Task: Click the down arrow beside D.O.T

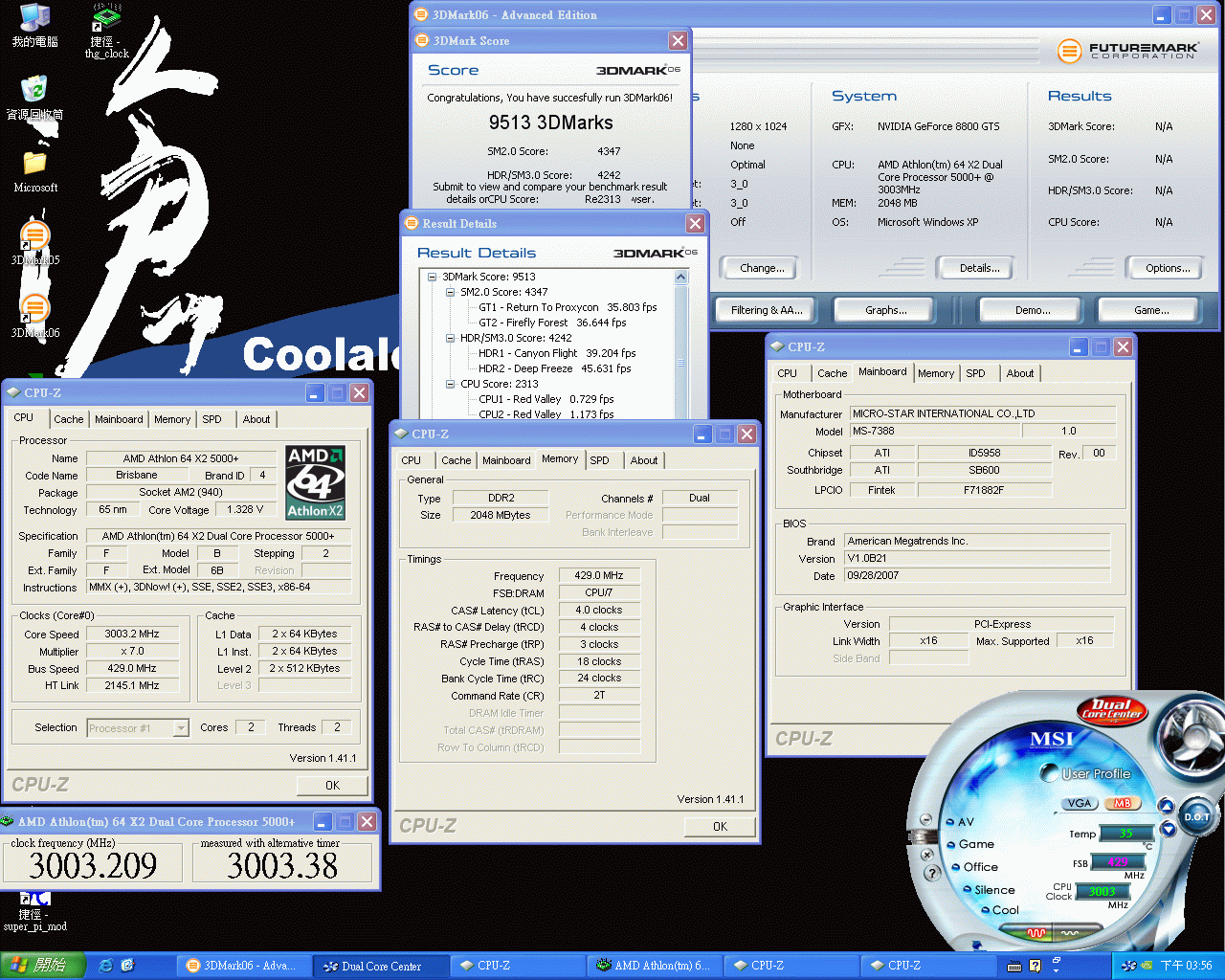Action: (1169, 829)
